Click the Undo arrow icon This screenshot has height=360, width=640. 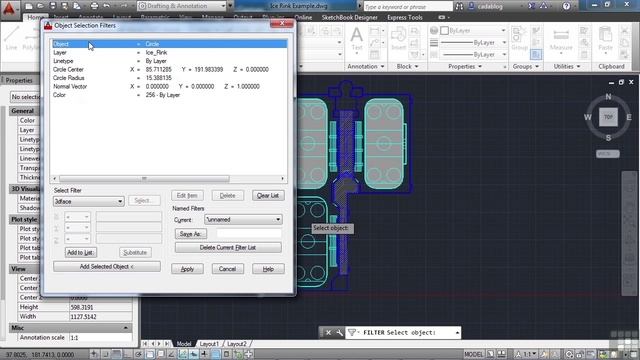107,6
